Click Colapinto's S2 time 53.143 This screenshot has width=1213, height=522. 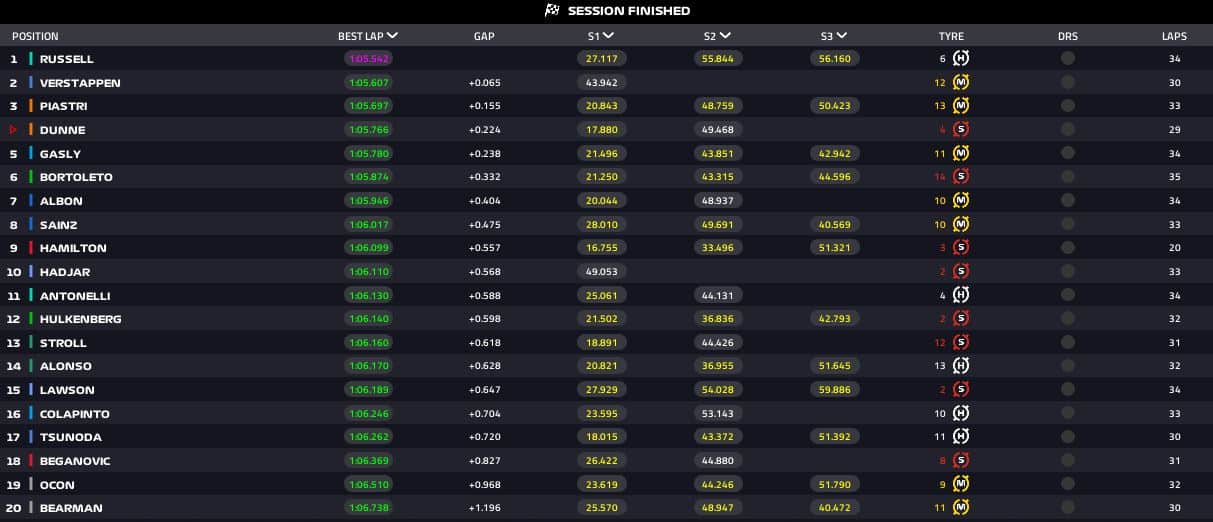(x=717, y=414)
